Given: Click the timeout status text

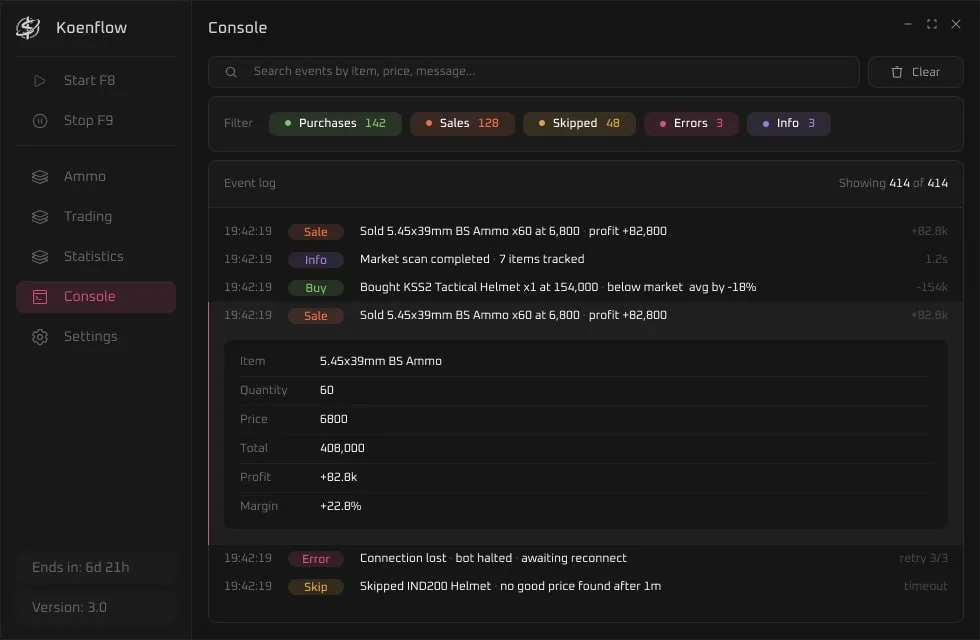Looking at the screenshot, I should (x=926, y=586).
